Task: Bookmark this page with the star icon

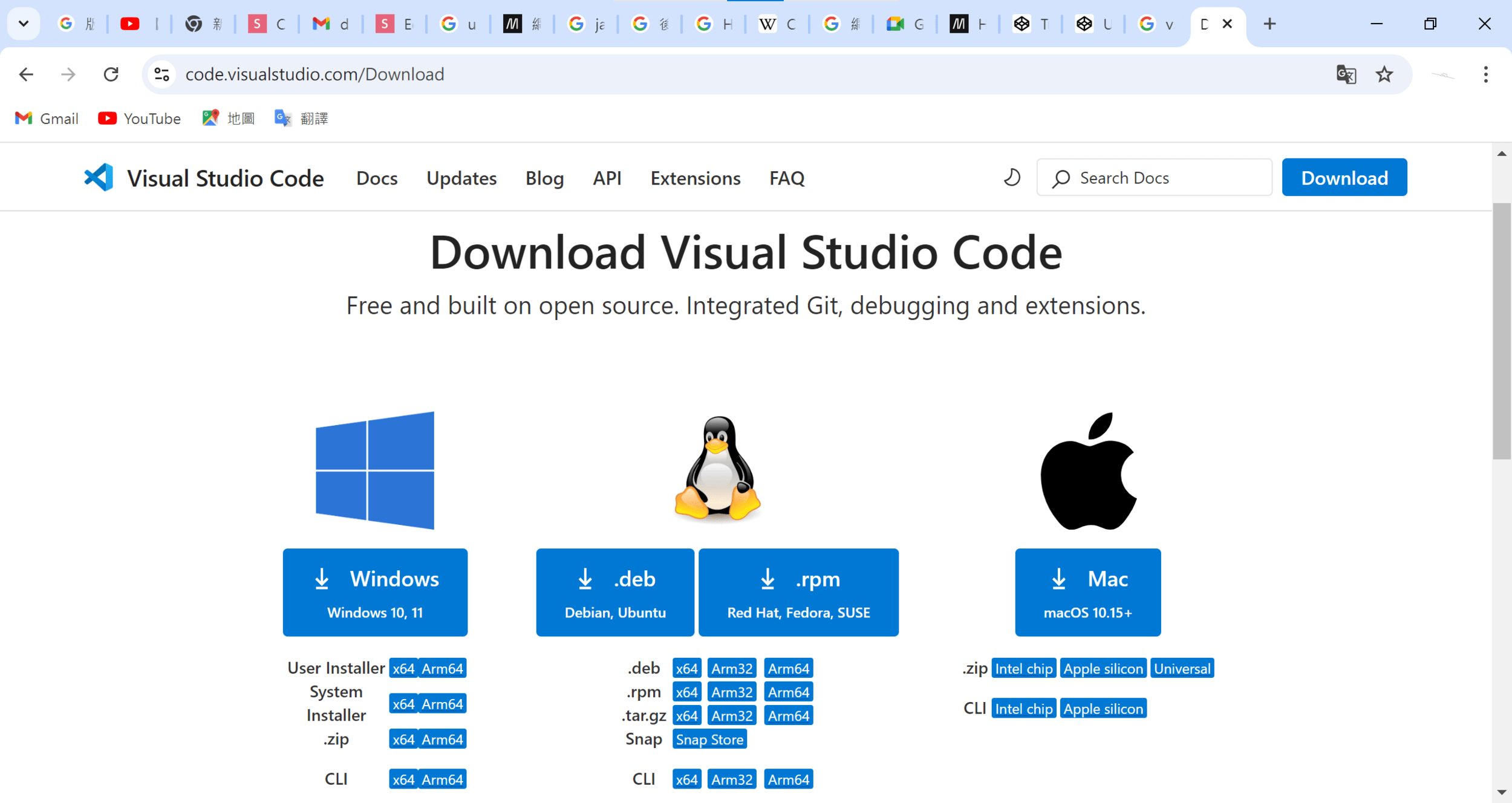Action: click(x=1384, y=74)
